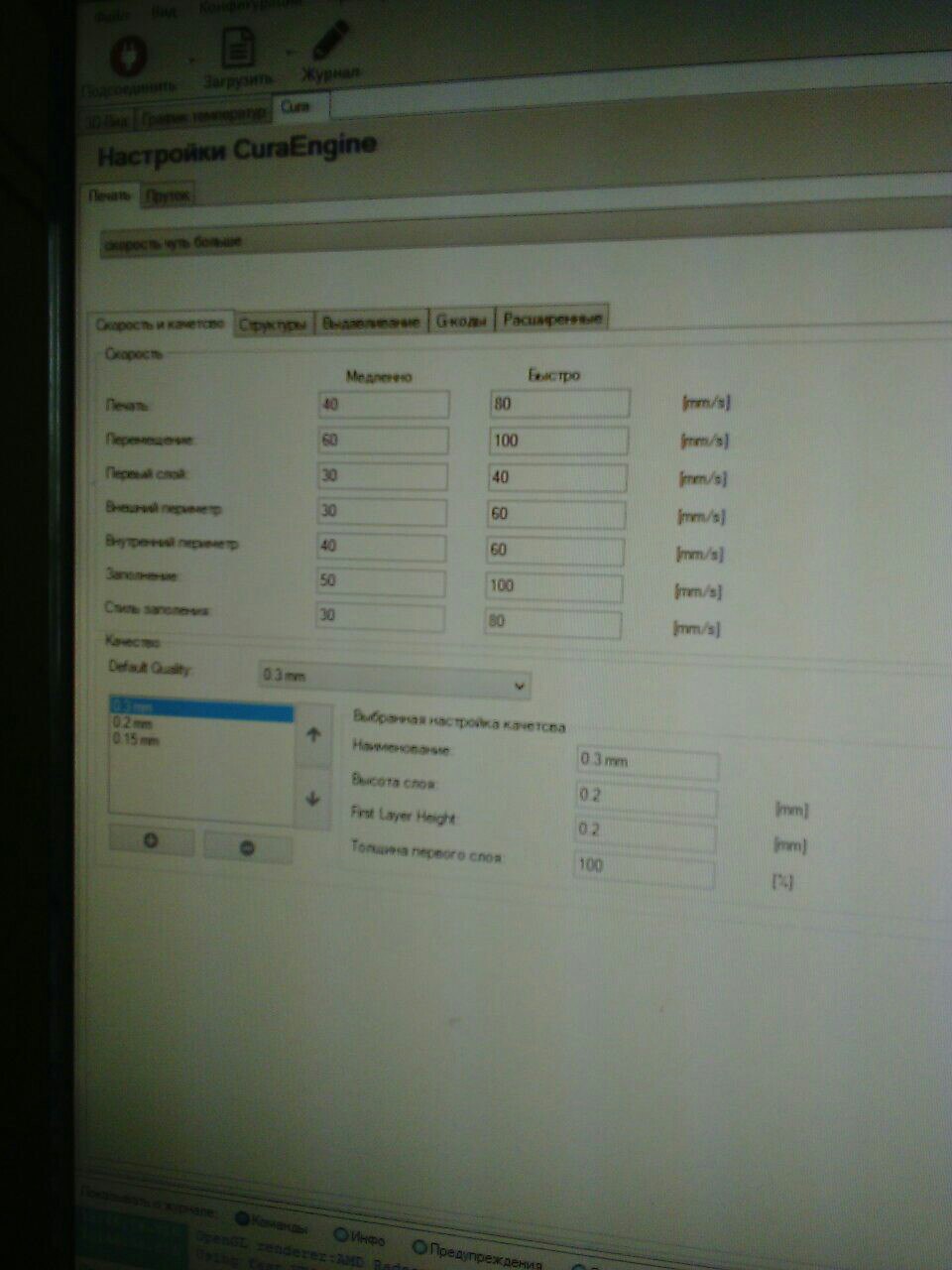Click the Печать slow speed field
Screen dimensions: 952x1270
383,405
